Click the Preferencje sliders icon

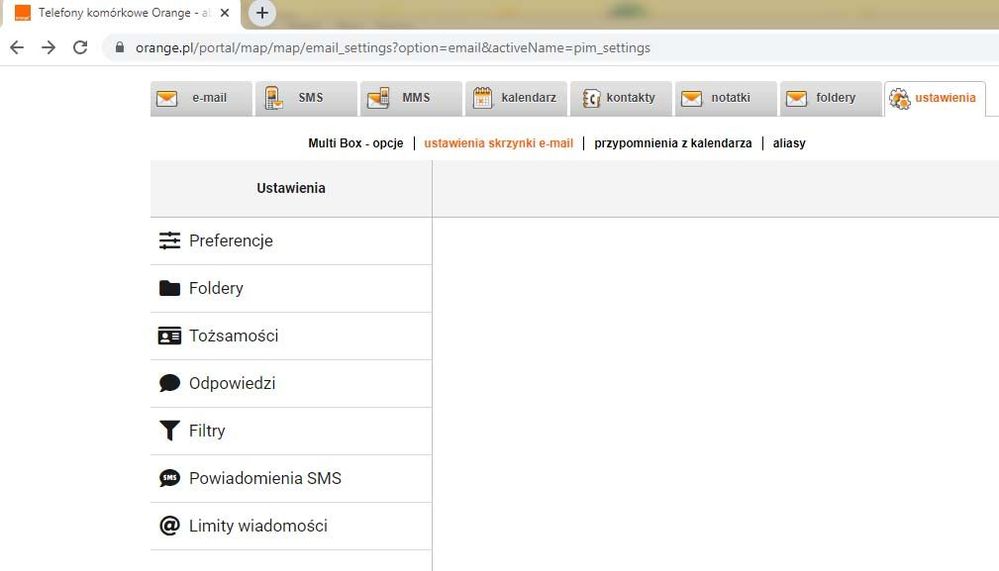click(169, 240)
